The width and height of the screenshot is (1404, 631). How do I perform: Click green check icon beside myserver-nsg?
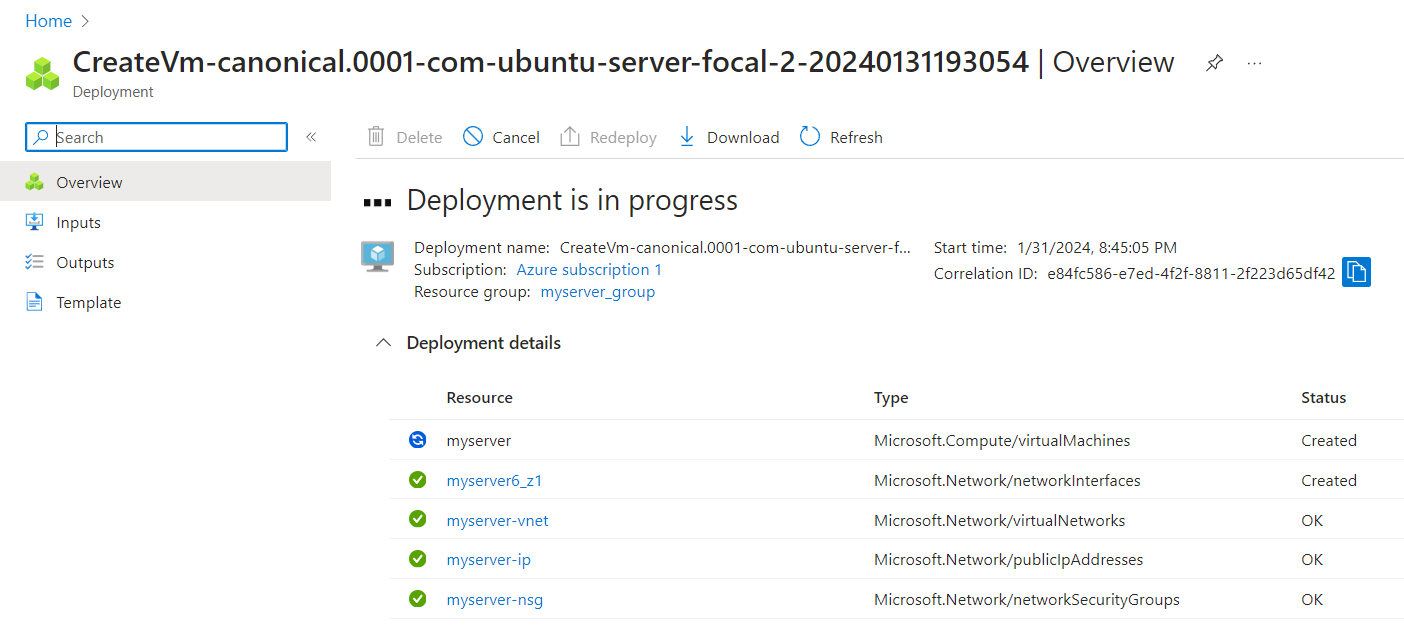pos(418,600)
